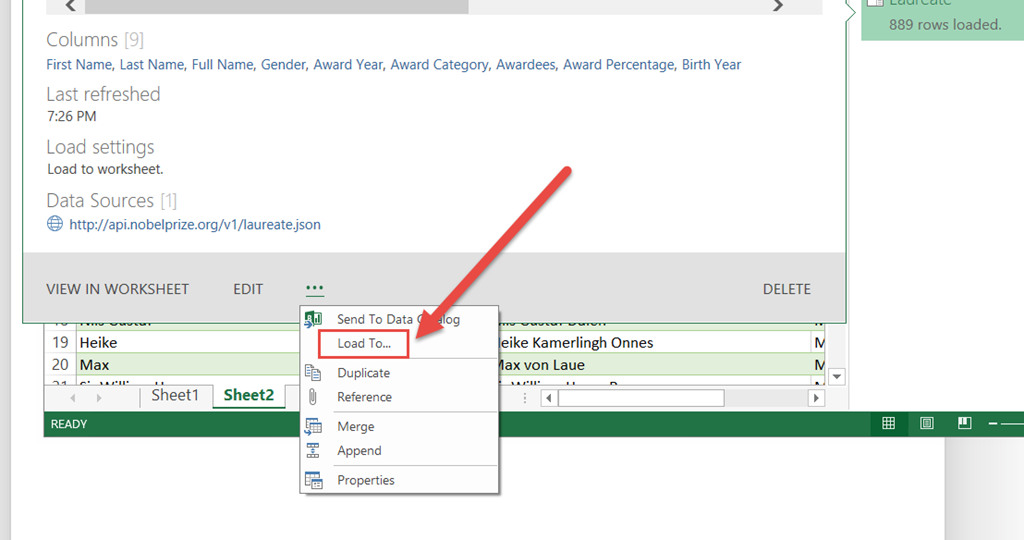Click DELETE to remove the query
The height and width of the screenshot is (540, 1024).
(x=786, y=289)
